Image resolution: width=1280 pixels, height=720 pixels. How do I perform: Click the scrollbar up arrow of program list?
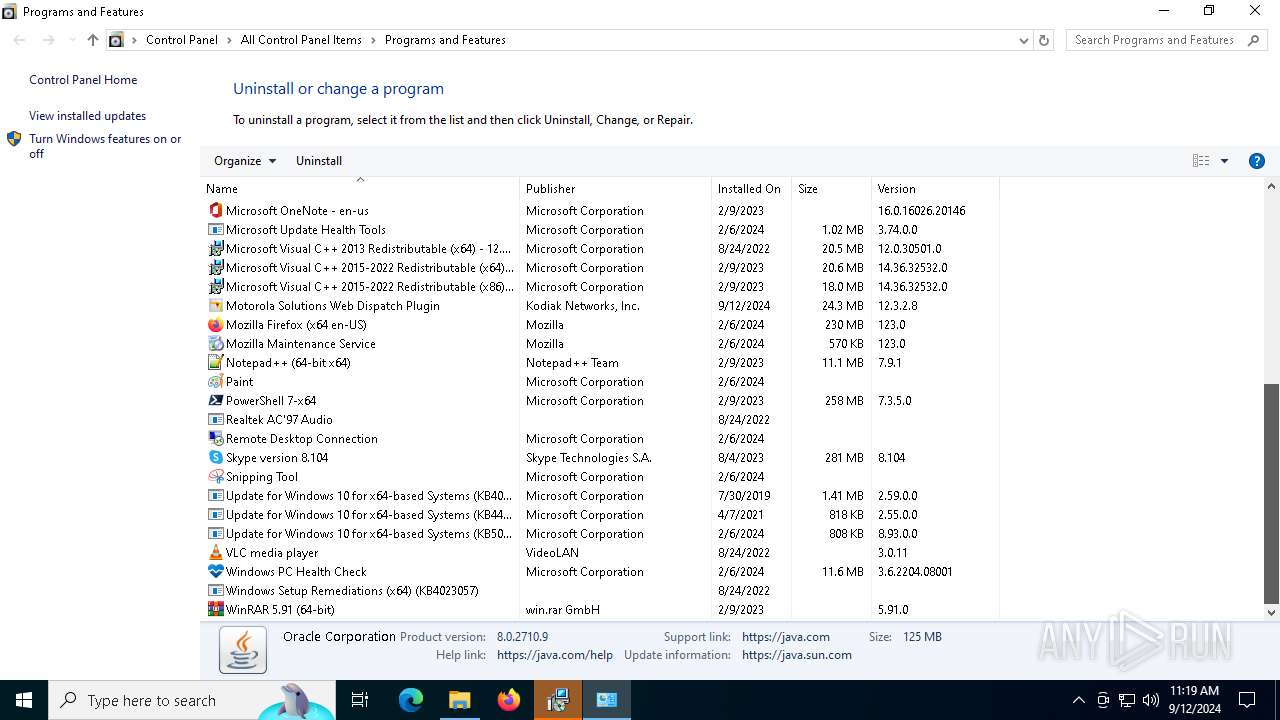(x=1272, y=186)
